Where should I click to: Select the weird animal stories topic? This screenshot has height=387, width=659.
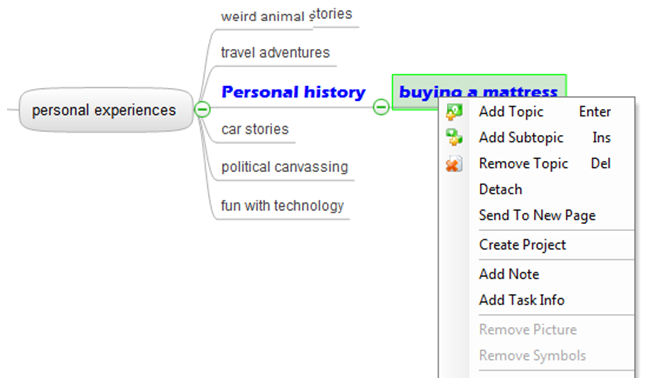pos(287,16)
